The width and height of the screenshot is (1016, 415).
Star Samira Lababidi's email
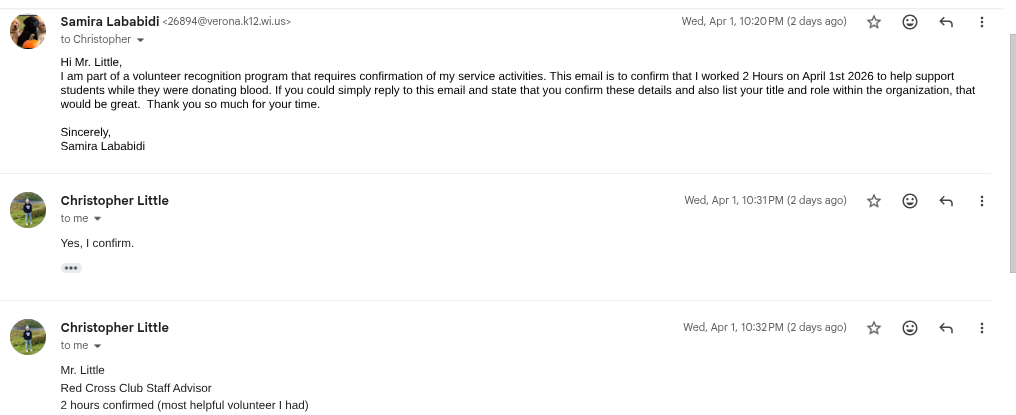pos(874,22)
